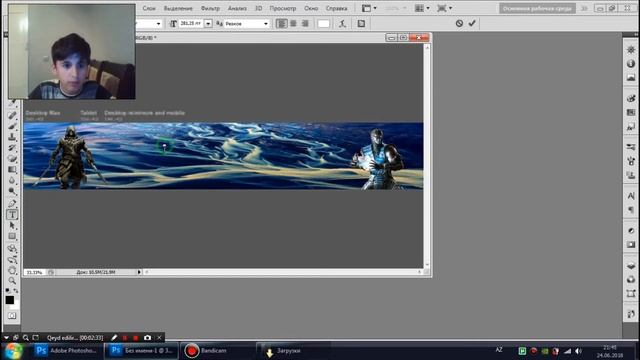
Task: Select the Eraser tool
Action: pos(12,158)
